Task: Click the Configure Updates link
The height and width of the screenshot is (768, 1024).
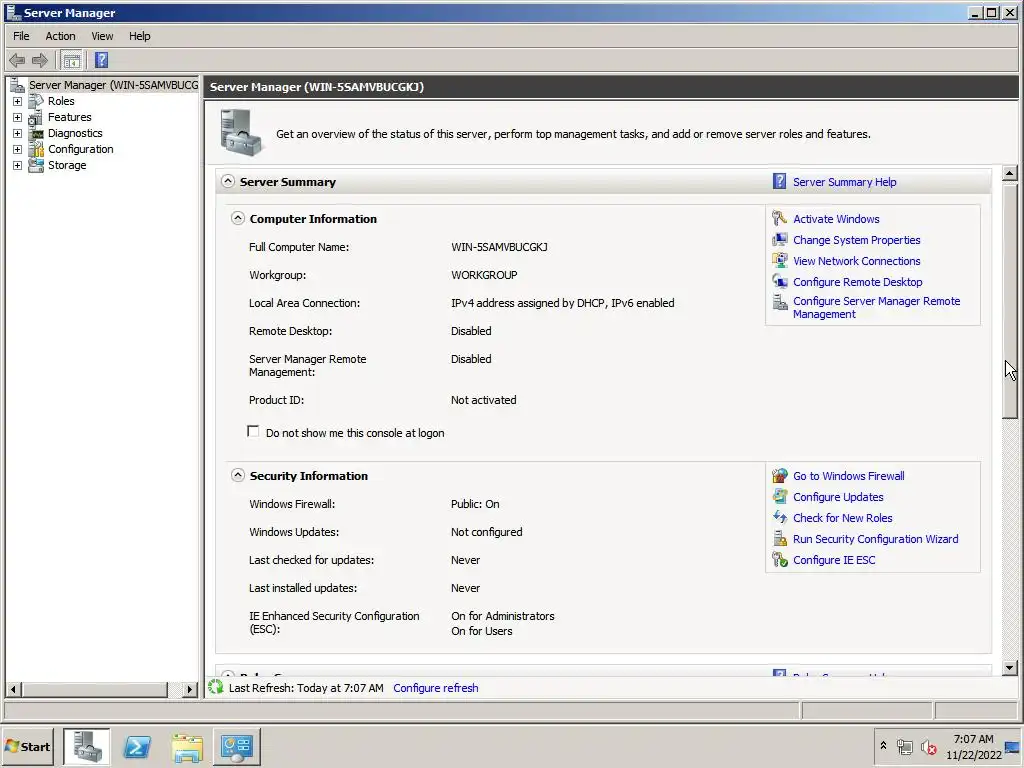Action: point(838,497)
